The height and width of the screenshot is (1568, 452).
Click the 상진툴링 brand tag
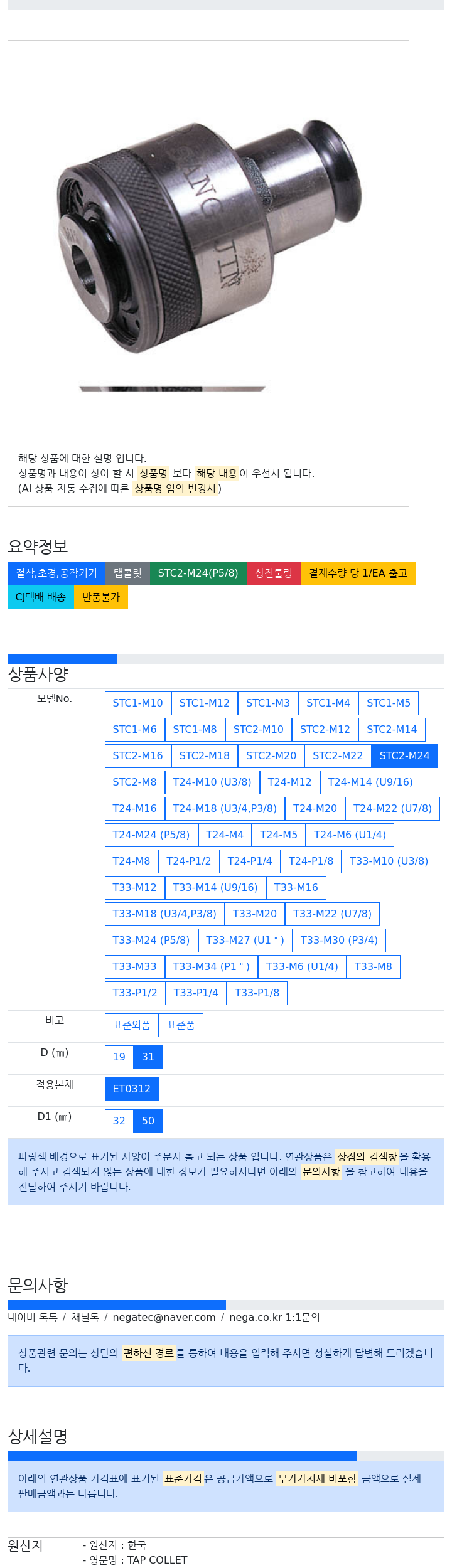(274, 573)
